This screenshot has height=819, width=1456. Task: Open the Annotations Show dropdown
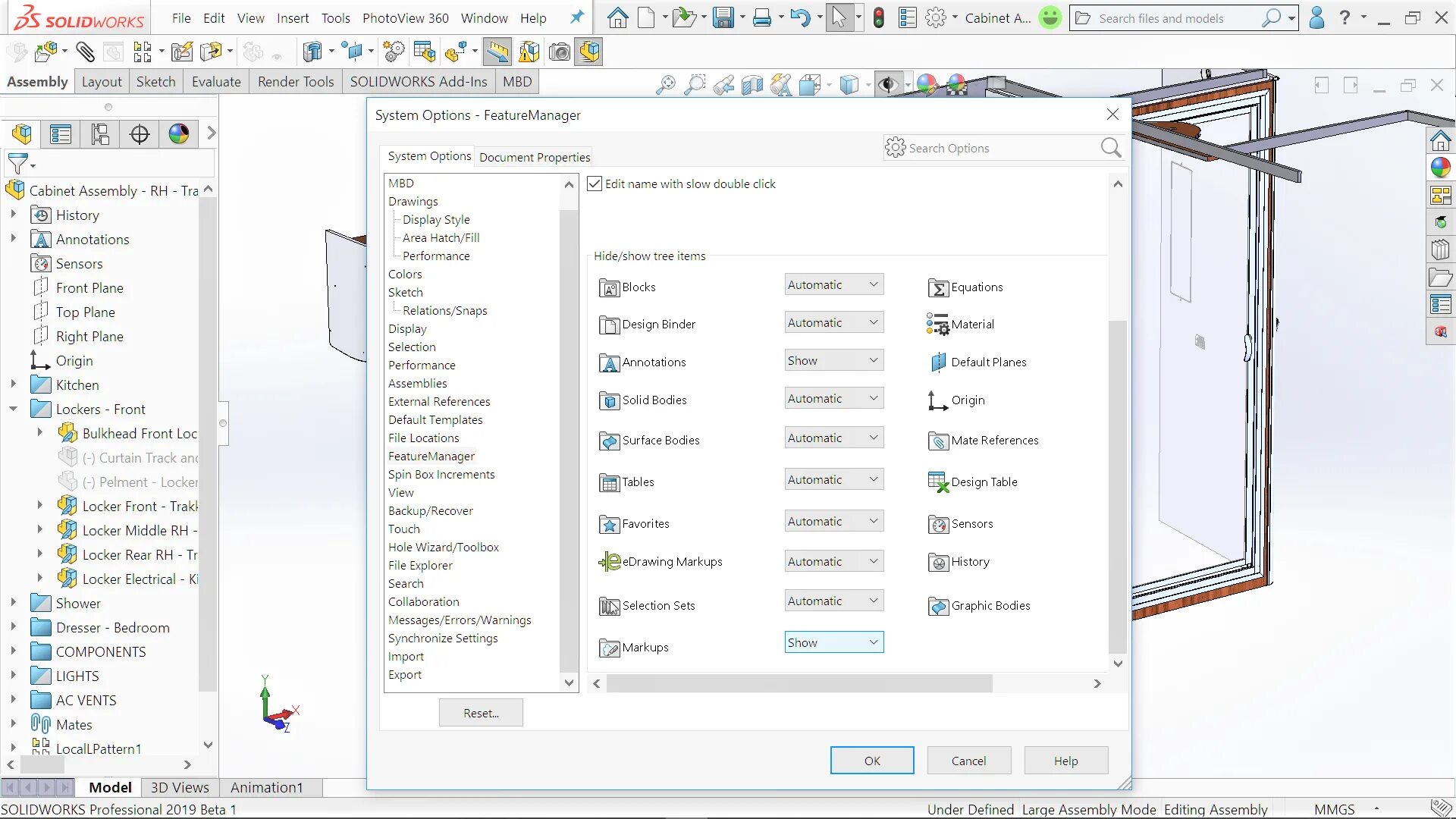click(x=833, y=360)
